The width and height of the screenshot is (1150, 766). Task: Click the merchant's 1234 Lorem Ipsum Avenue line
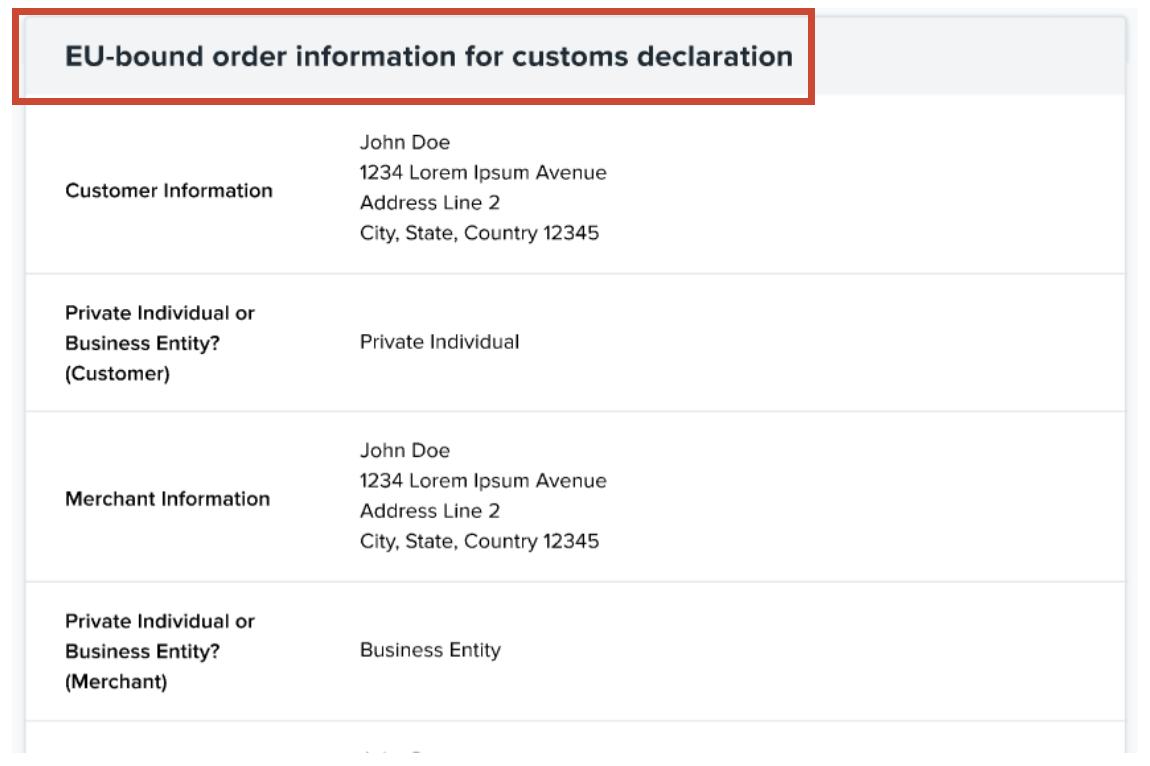click(x=483, y=481)
